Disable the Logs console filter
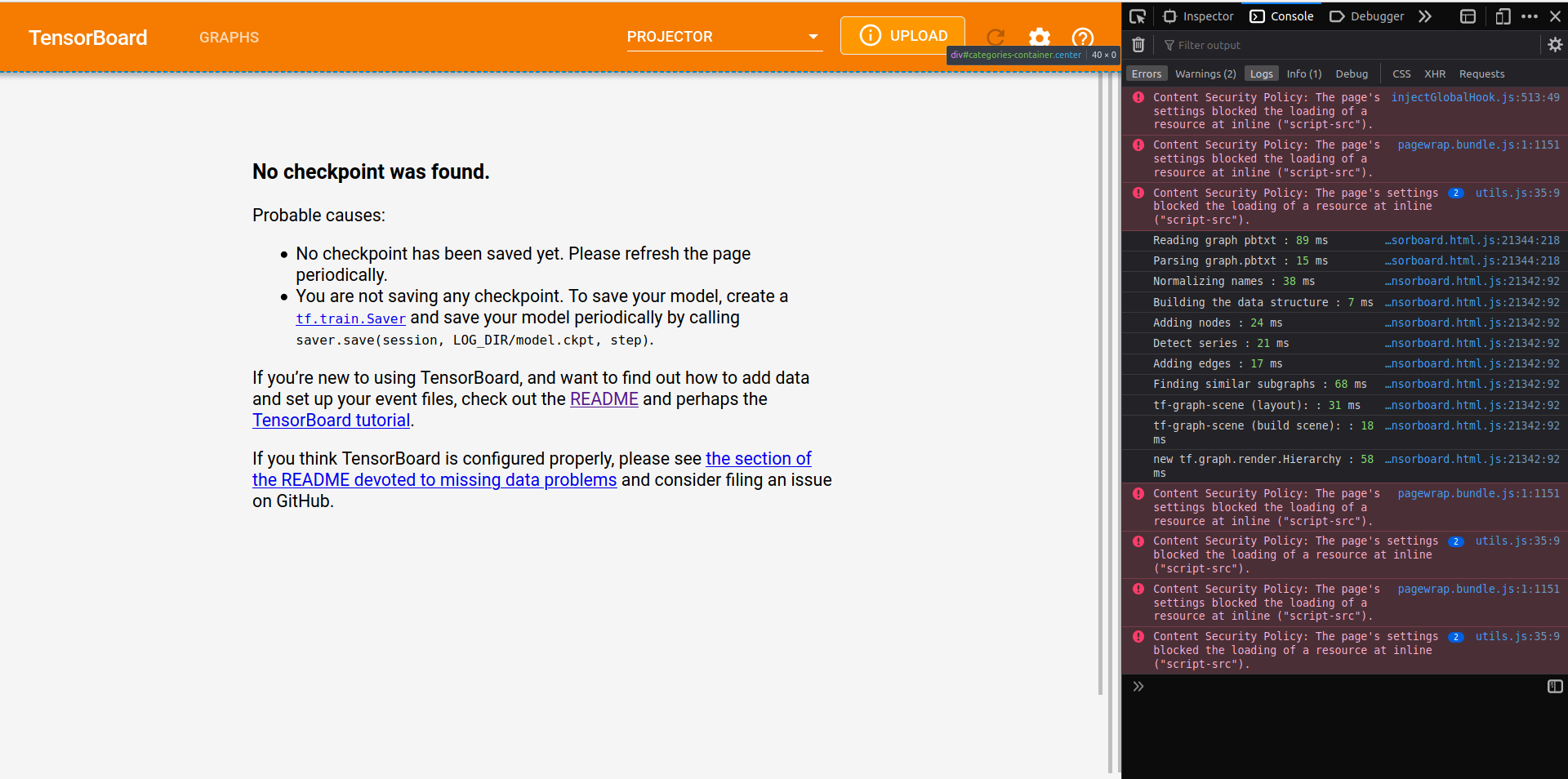The image size is (1568, 779). [x=1261, y=73]
